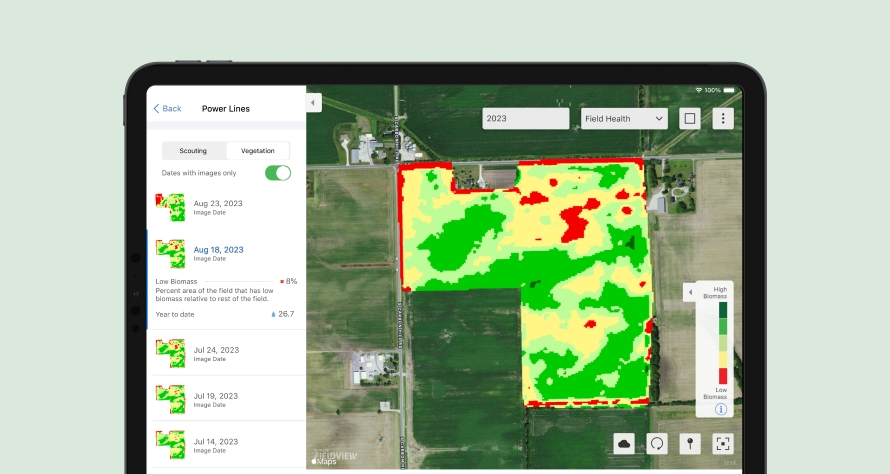Open the cloud weather icon button

click(624, 444)
